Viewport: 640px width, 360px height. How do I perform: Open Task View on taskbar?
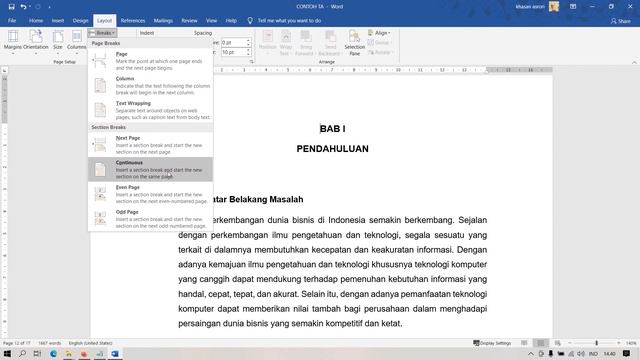point(37,353)
